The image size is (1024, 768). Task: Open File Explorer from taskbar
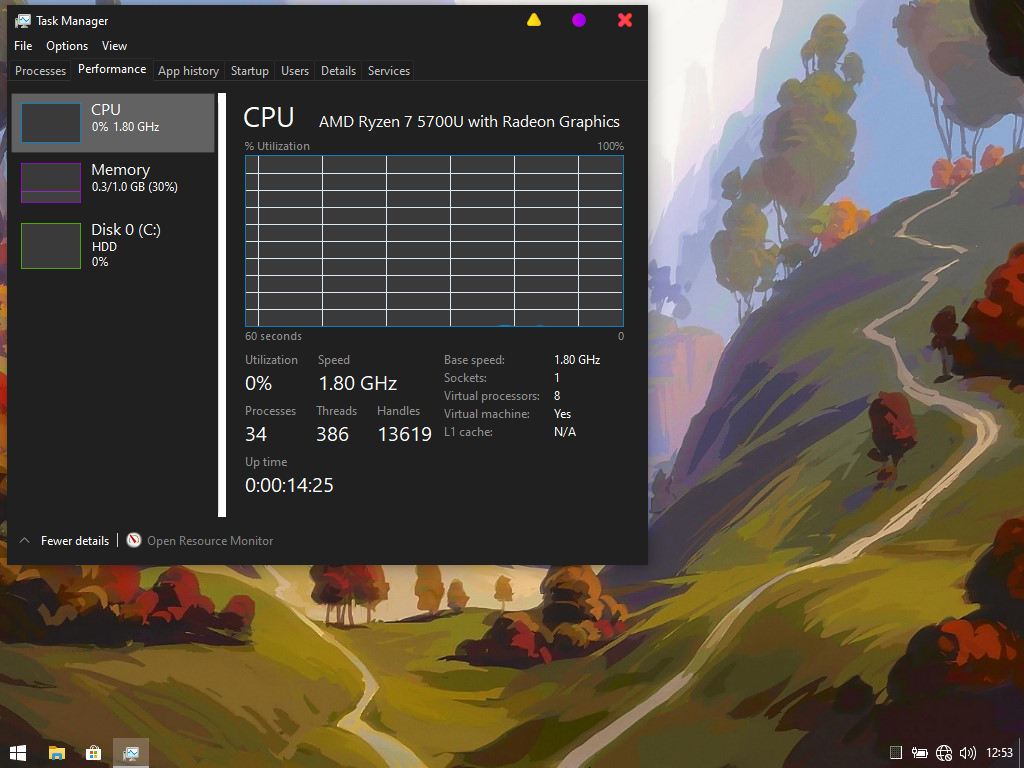pos(57,753)
